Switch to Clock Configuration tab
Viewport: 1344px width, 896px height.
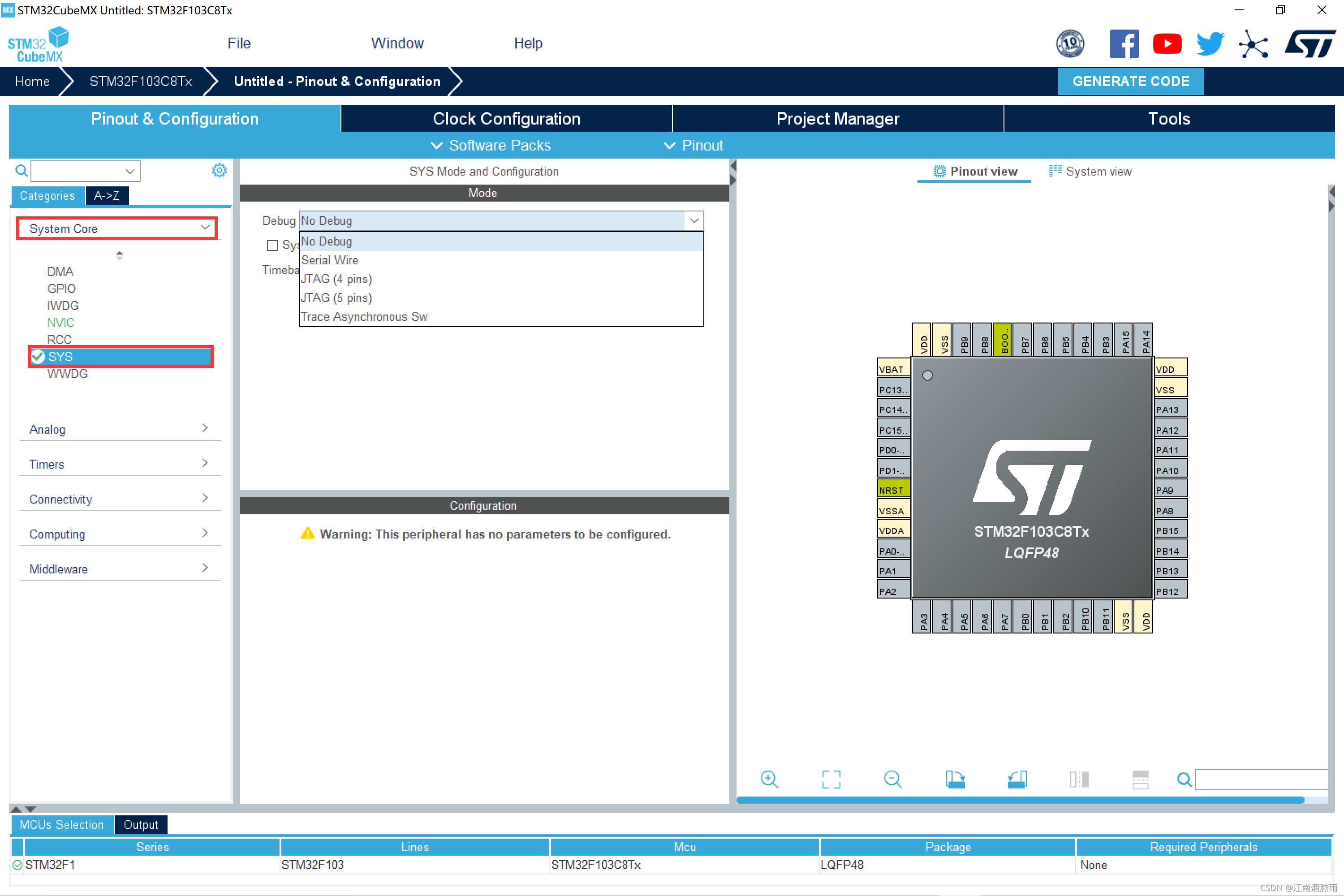click(x=506, y=118)
